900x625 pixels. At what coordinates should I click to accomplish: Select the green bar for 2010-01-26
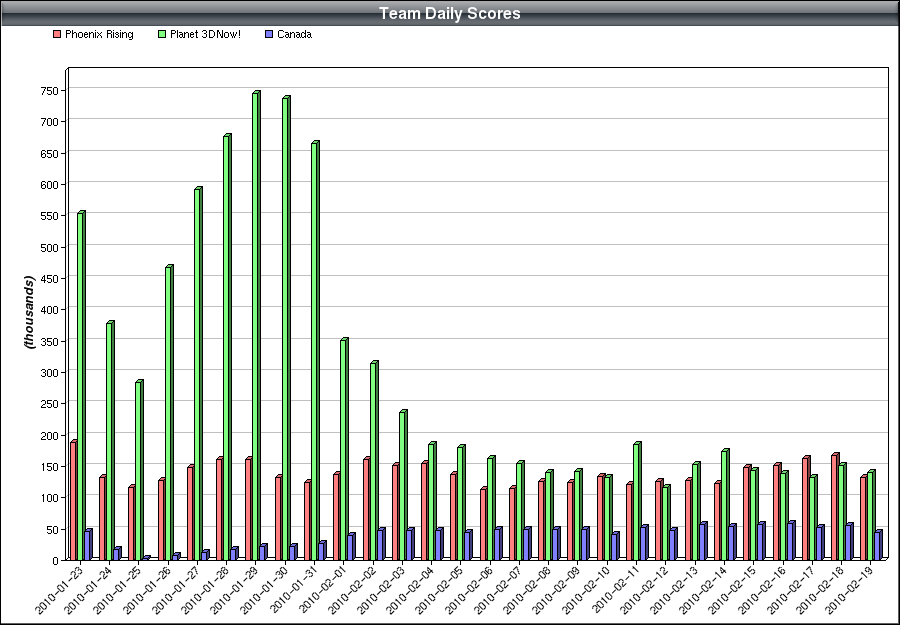[169, 412]
